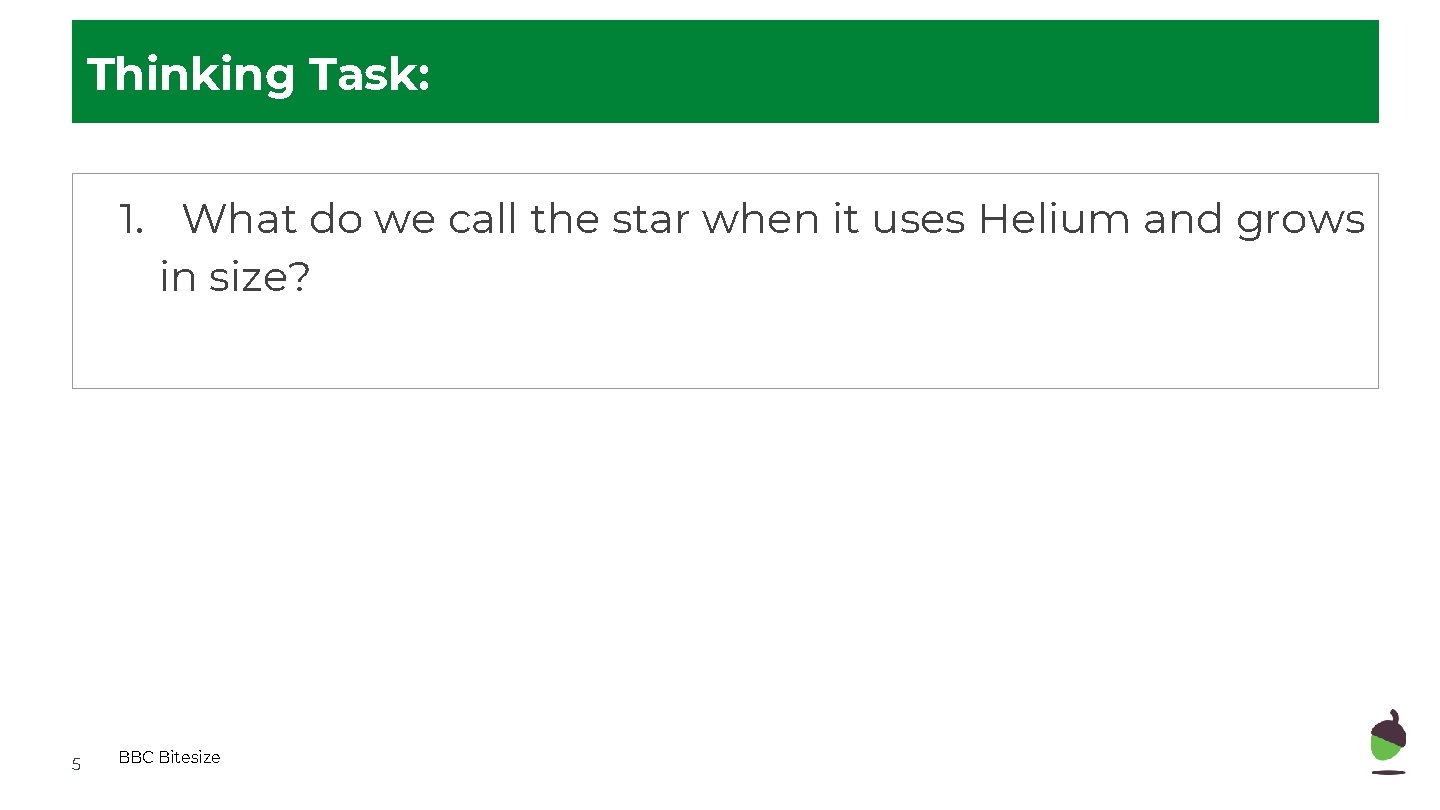This screenshot has height=810, width=1440.
Task: Click the word 'What' in the question
Action: [239, 219]
